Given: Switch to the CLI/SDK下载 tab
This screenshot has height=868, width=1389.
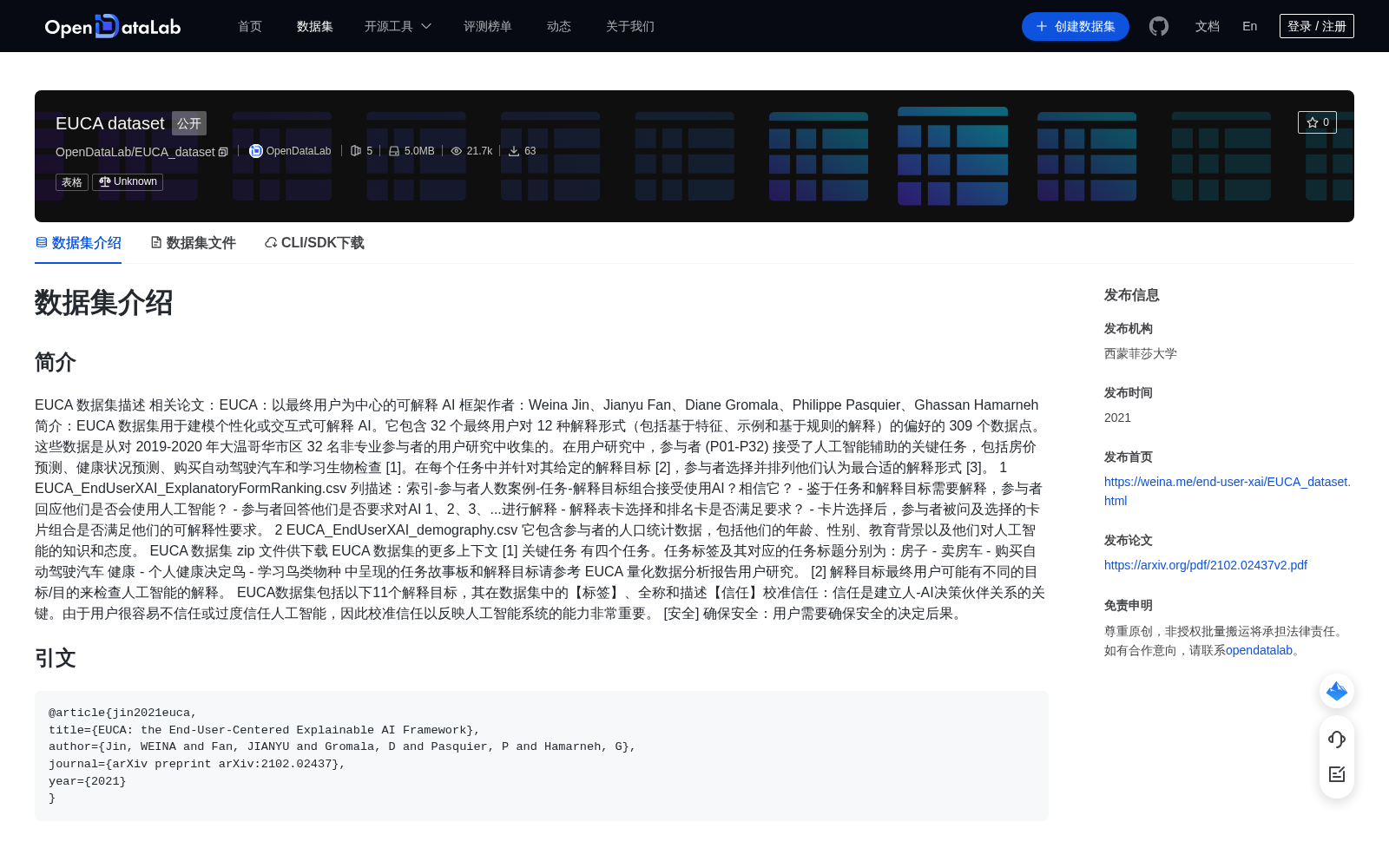Looking at the screenshot, I should click(x=314, y=243).
